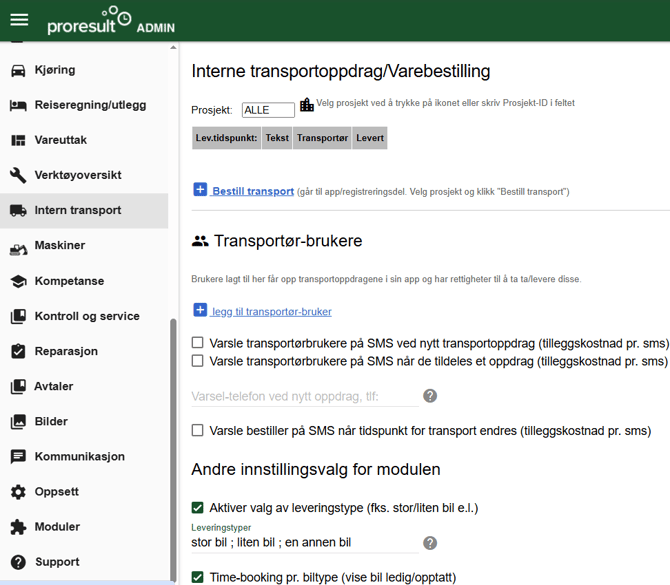
Task: Open Kjøring in the sidebar
Action: [54, 70]
